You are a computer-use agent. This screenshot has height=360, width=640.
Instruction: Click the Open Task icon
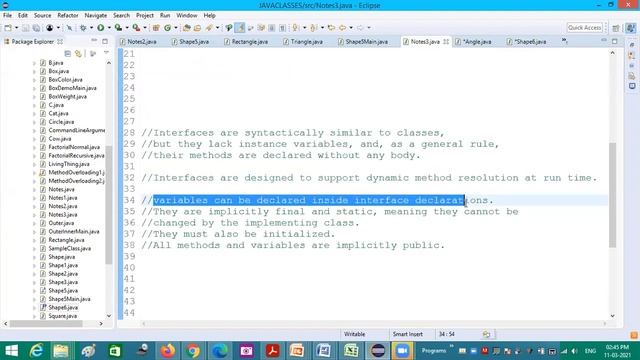tap(197, 28)
